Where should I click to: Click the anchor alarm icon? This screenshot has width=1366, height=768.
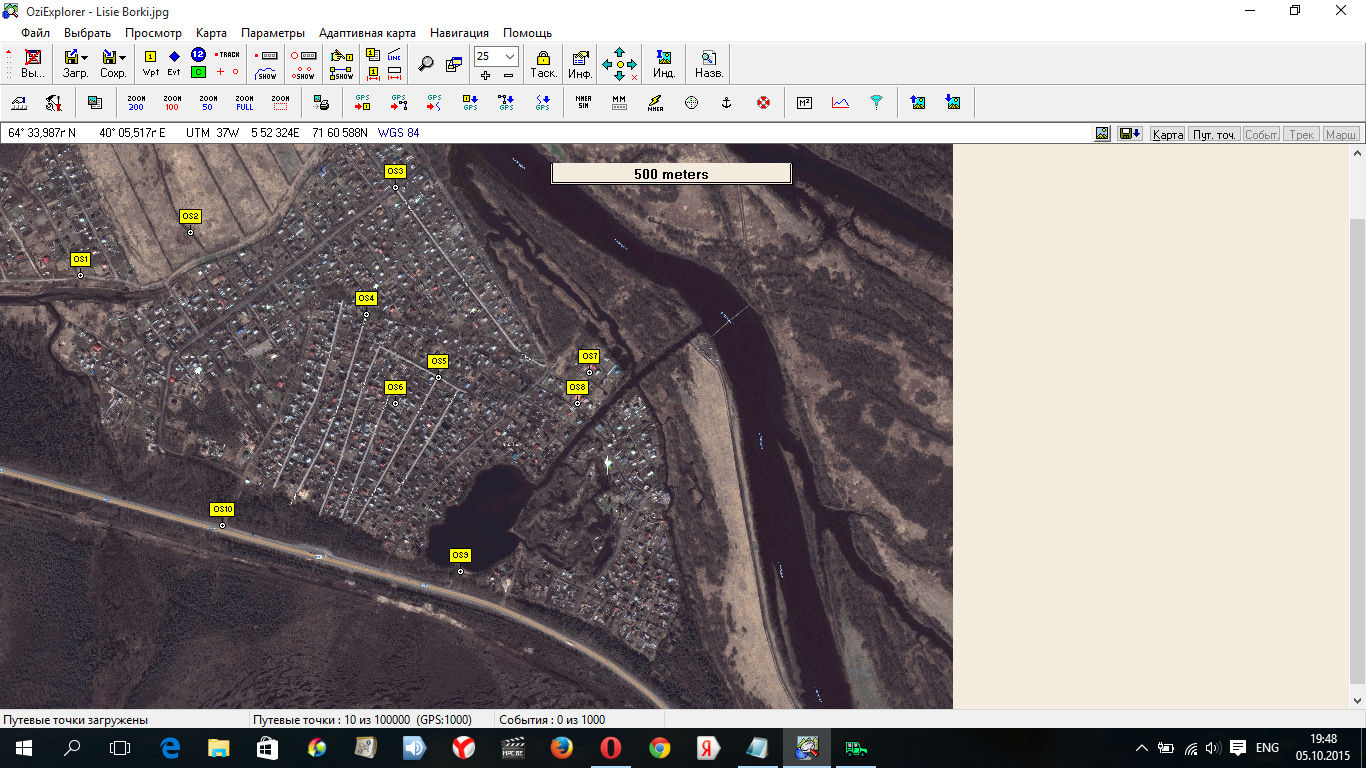tap(727, 102)
